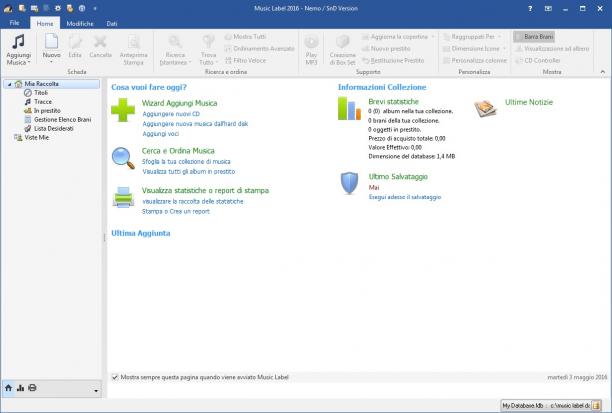Click Esegui adesso il salvataggio link
The width and height of the screenshot is (612, 413).
pos(405,197)
